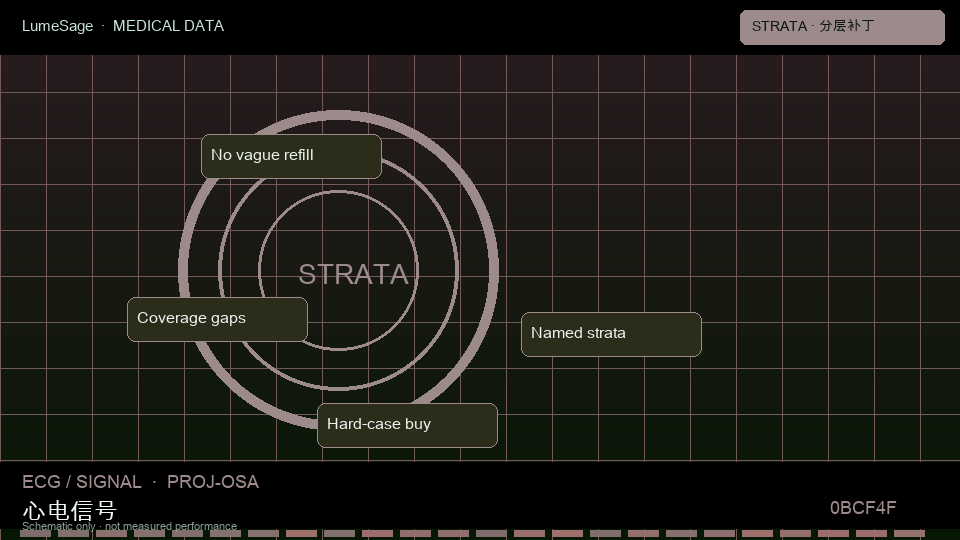Image resolution: width=960 pixels, height=540 pixels.
Task: Click the ECG / SIGNAL caption
Action: coord(82,482)
